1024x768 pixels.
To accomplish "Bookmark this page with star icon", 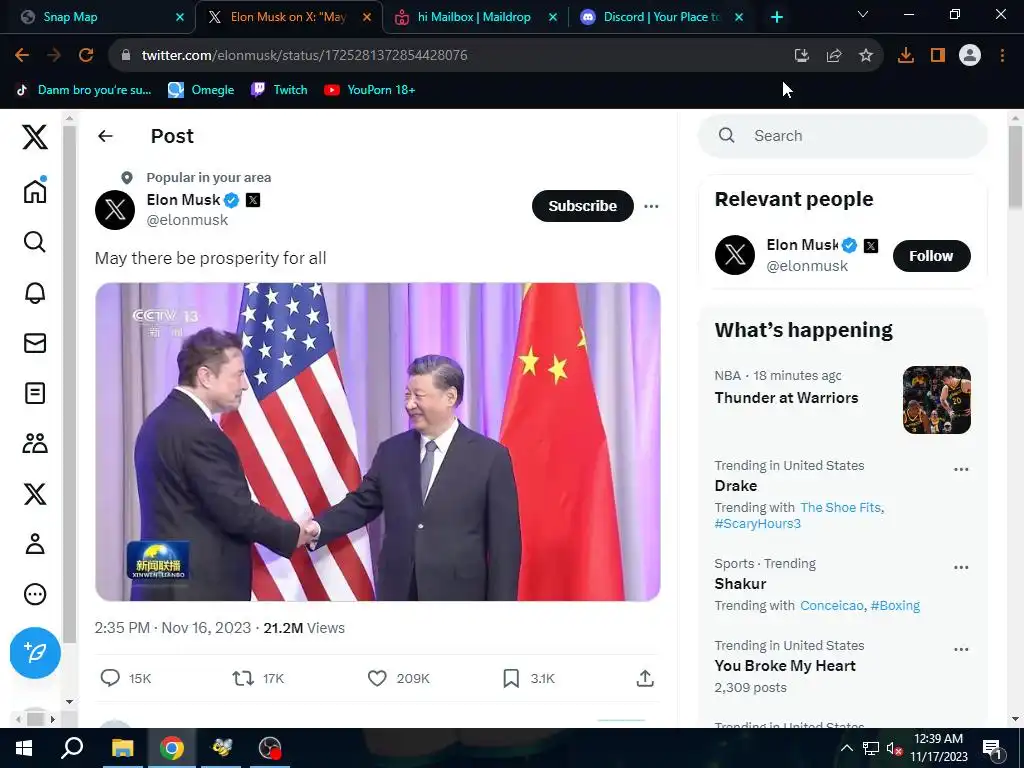I will coord(865,56).
